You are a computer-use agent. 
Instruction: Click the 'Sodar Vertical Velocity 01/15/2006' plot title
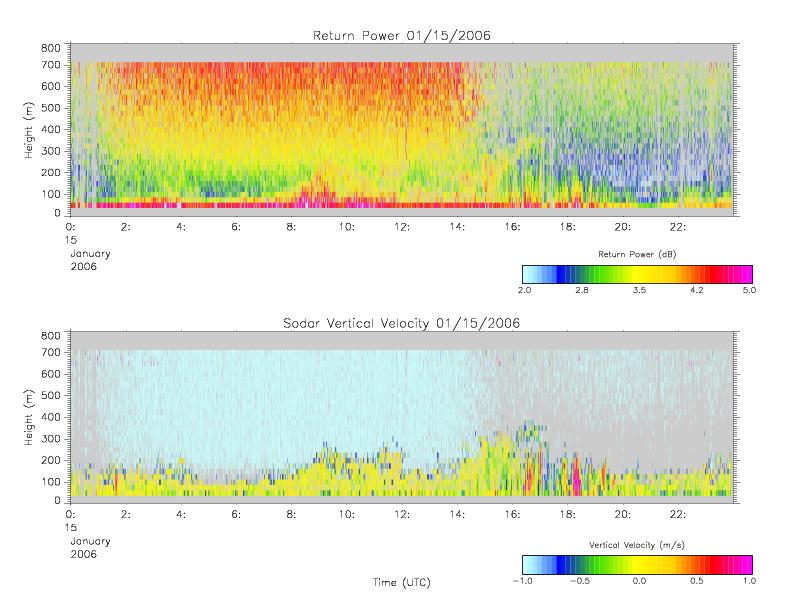pyautogui.click(x=402, y=323)
